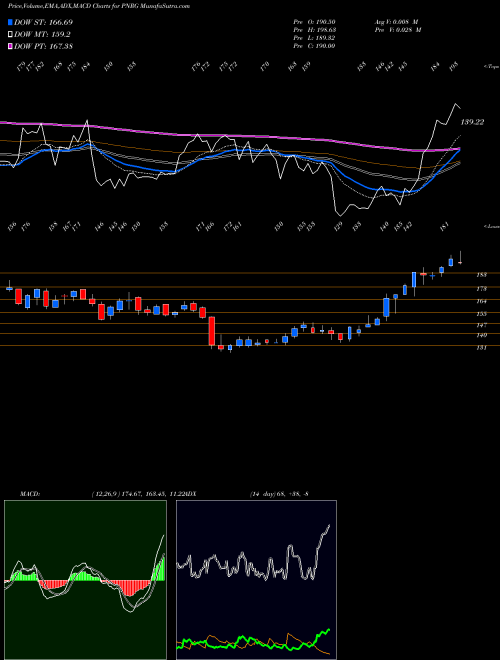Click the blue DOW ST legend swatch
Screen dimensions: 500x660
click(10, 22)
